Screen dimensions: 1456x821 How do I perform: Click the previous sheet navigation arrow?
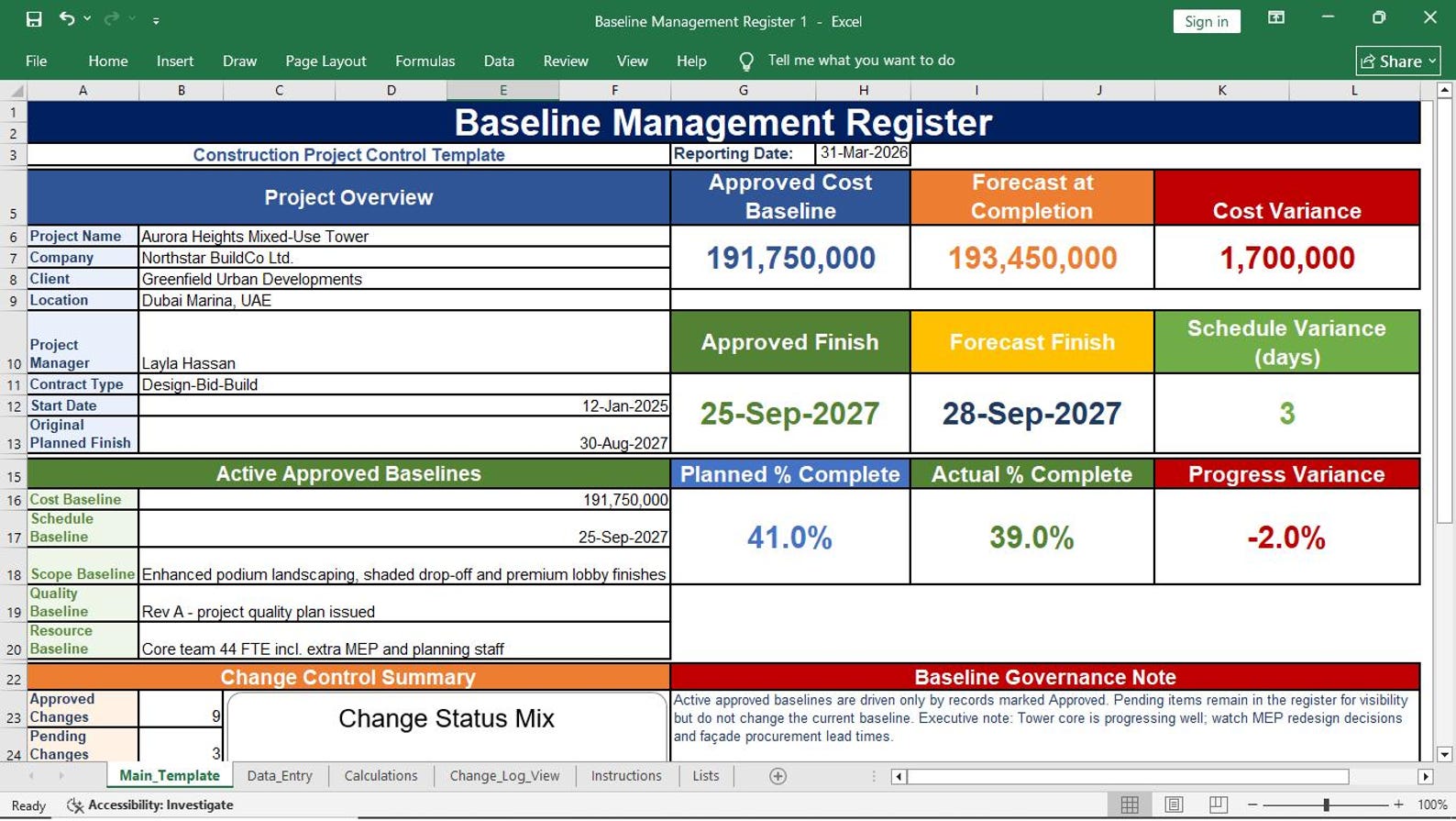[x=31, y=776]
